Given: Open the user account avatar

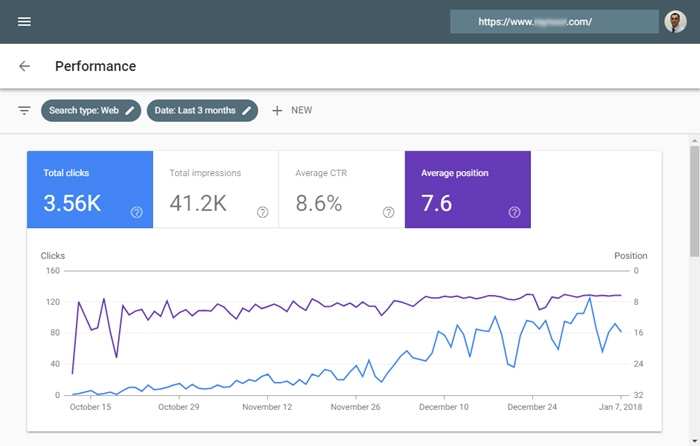Looking at the screenshot, I should coord(675,21).
